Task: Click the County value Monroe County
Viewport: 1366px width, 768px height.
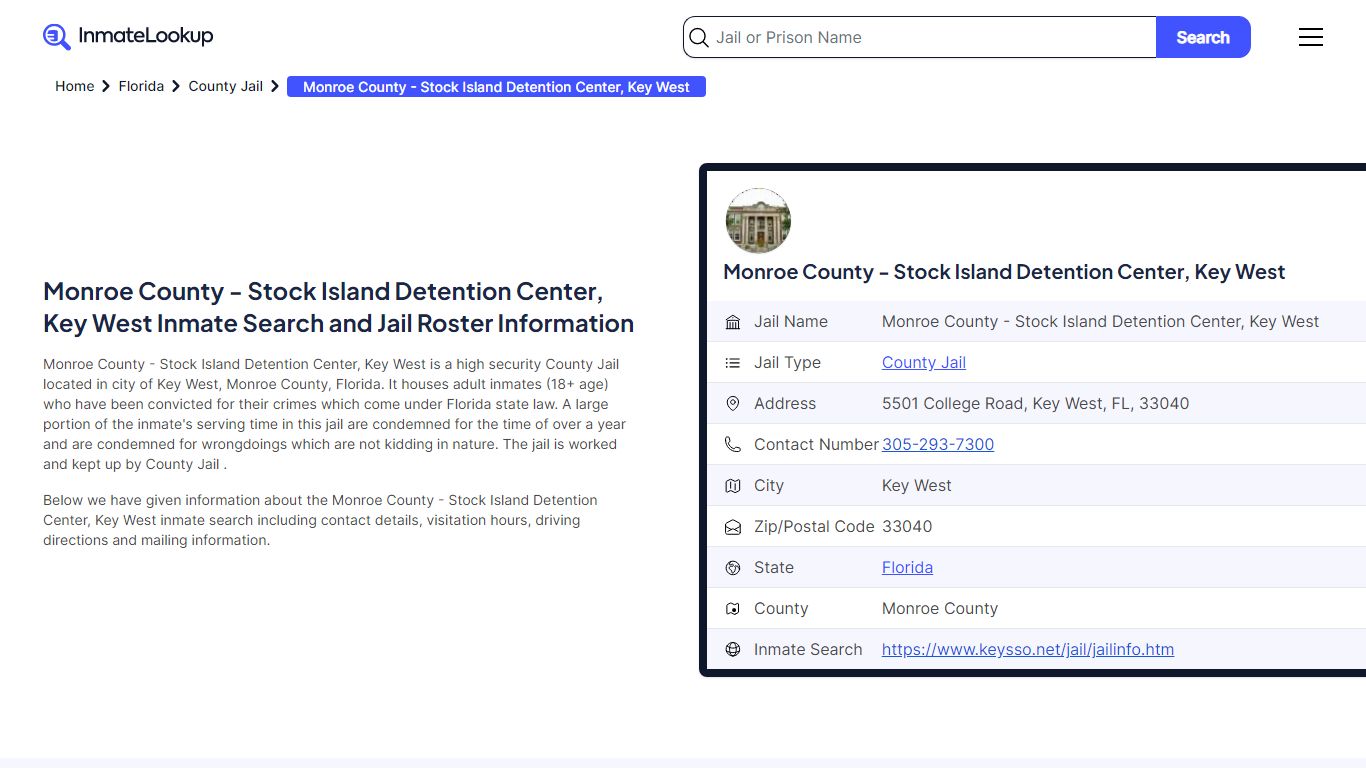Action: (940, 609)
